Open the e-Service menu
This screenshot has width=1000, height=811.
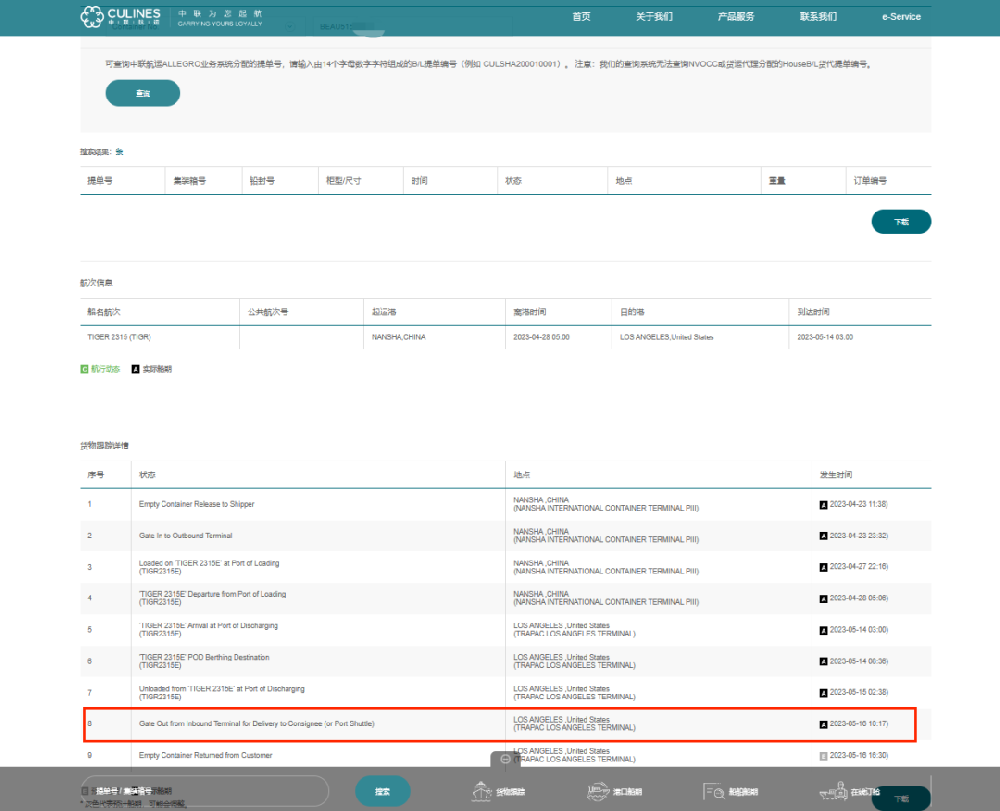[901, 17]
